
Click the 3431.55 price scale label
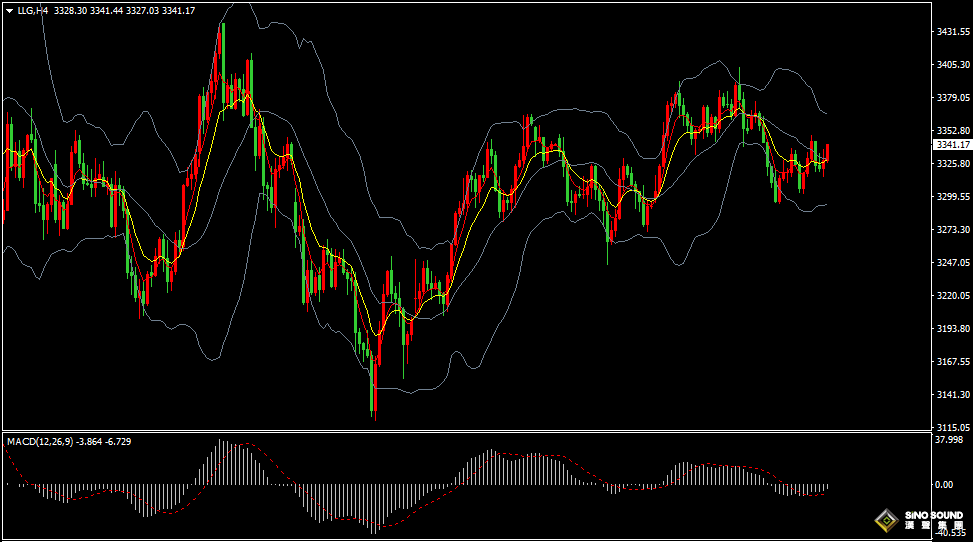pyautogui.click(x=951, y=32)
